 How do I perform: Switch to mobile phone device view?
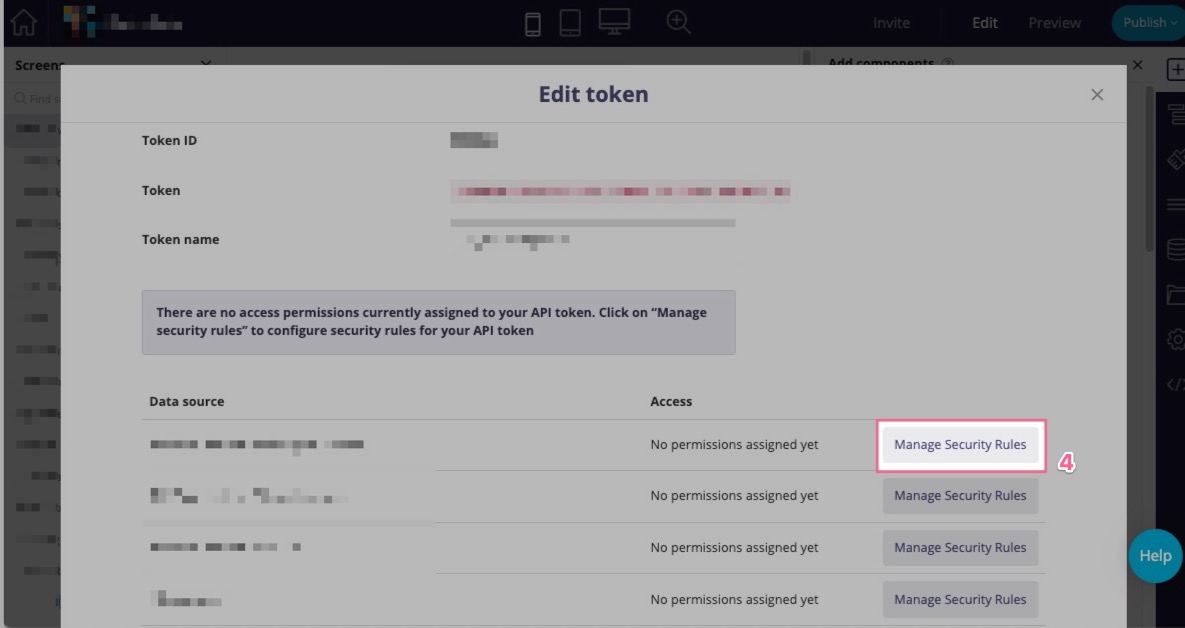pos(533,23)
